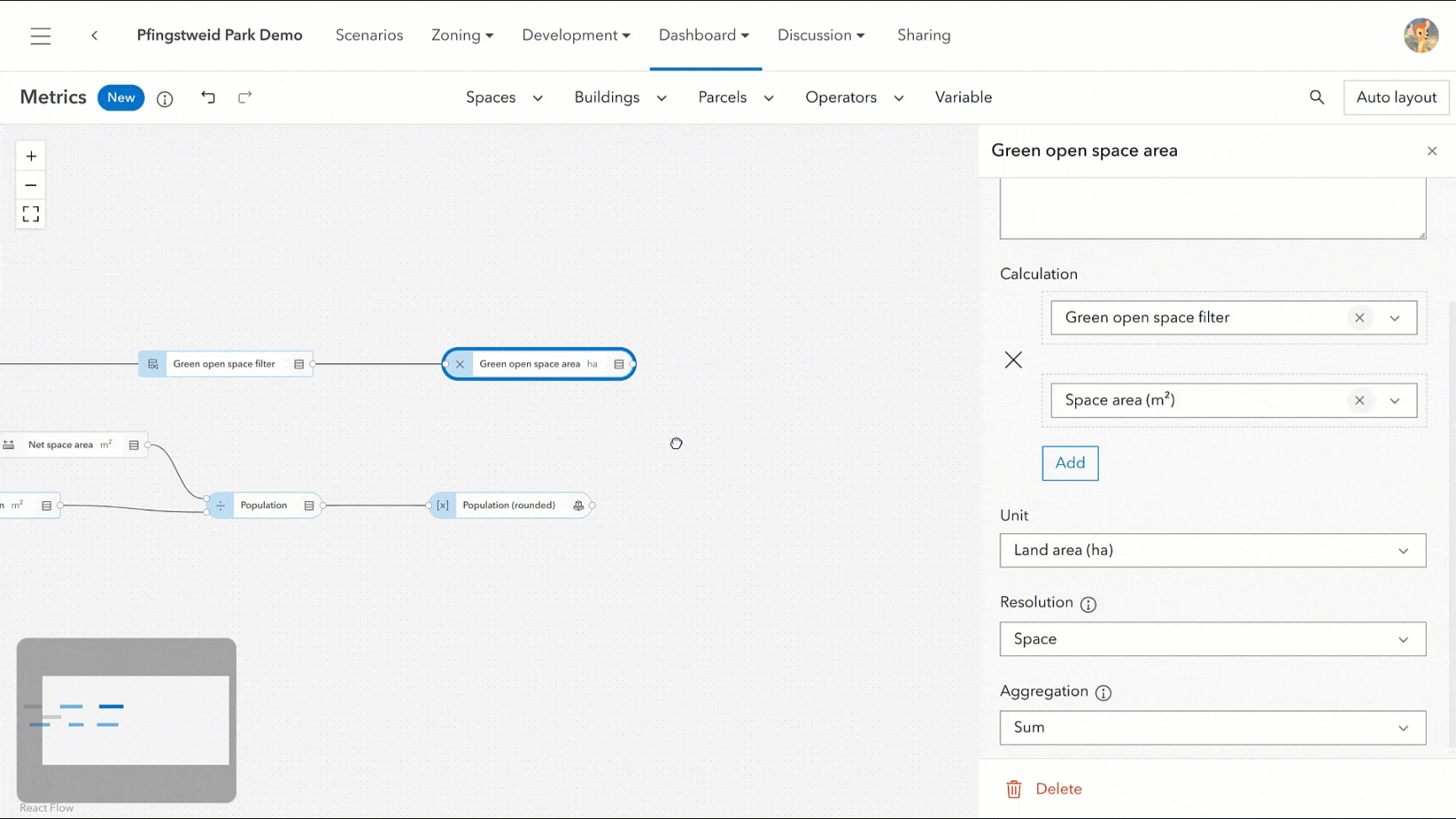The width and height of the screenshot is (1456, 819).
Task: Click the info icon beside Metrics
Action: tap(165, 99)
